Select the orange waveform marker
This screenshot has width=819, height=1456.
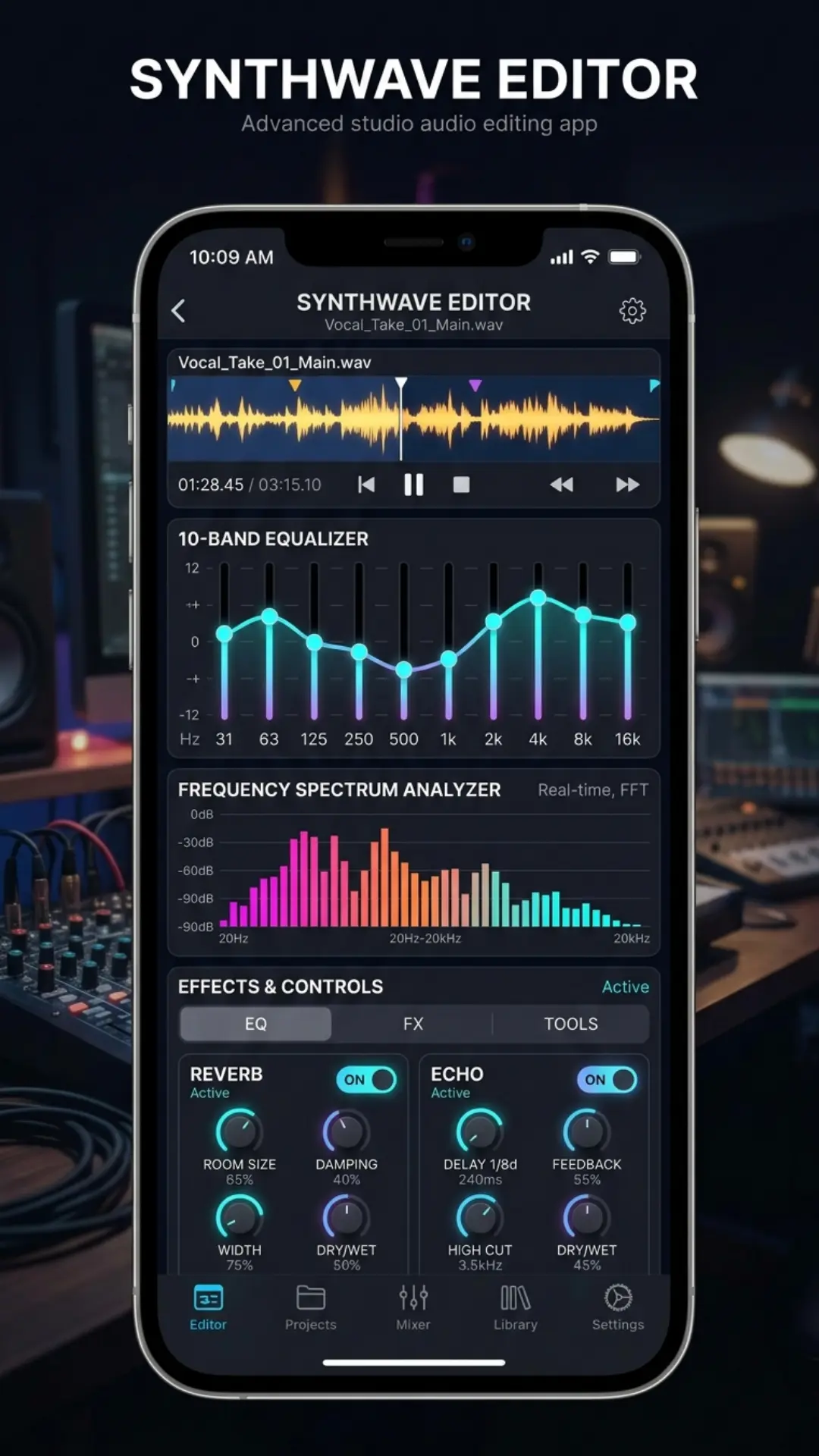pyautogui.click(x=295, y=386)
